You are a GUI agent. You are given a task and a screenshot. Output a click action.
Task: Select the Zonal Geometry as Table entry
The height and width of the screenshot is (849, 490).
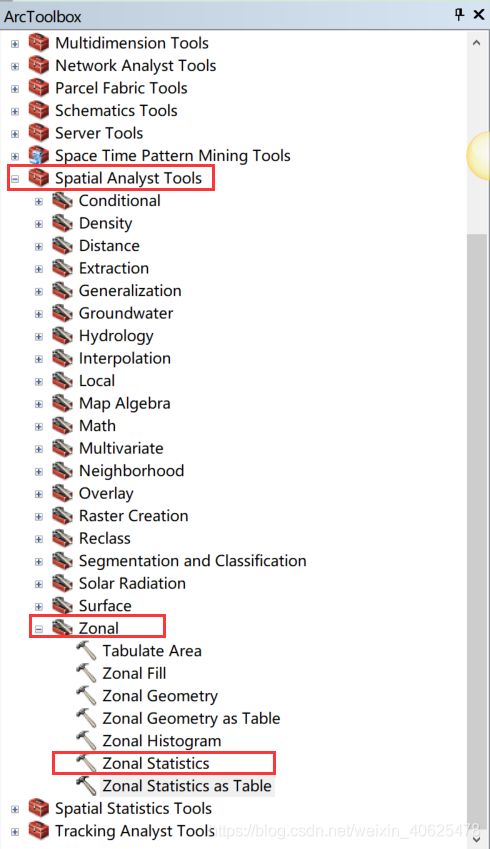(191, 718)
